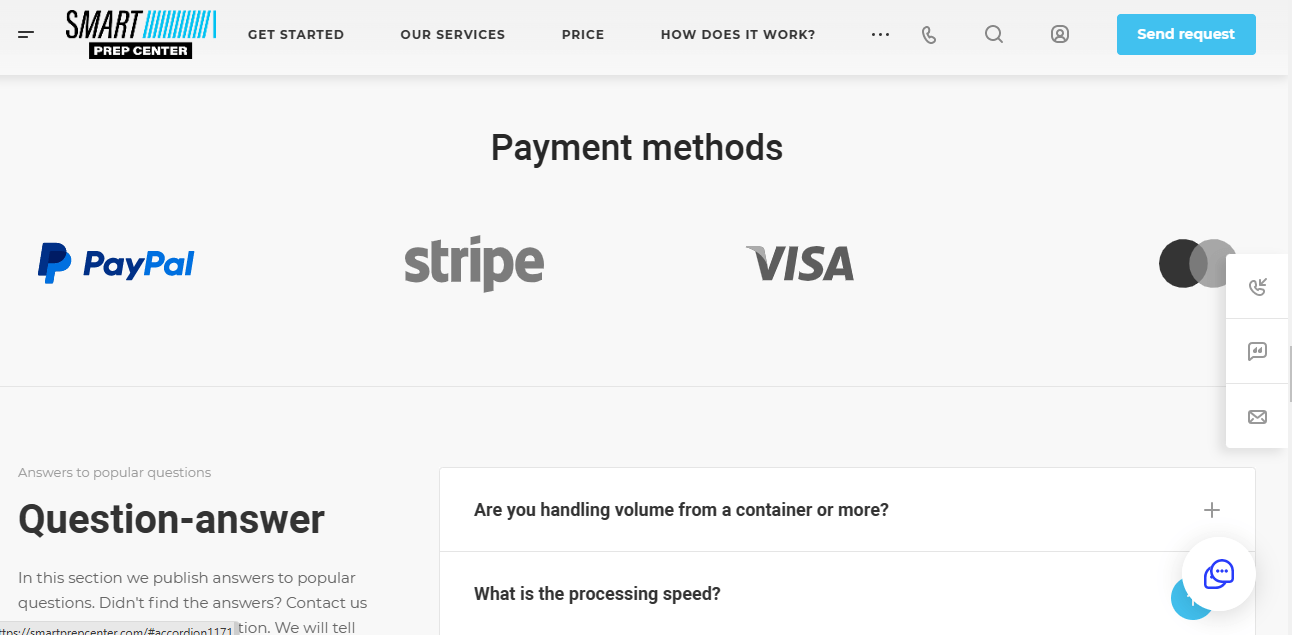The height and width of the screenshot is (635, 1292).
Task: Click the callback phone widget icon
Action: click(x=1258, y=287)
